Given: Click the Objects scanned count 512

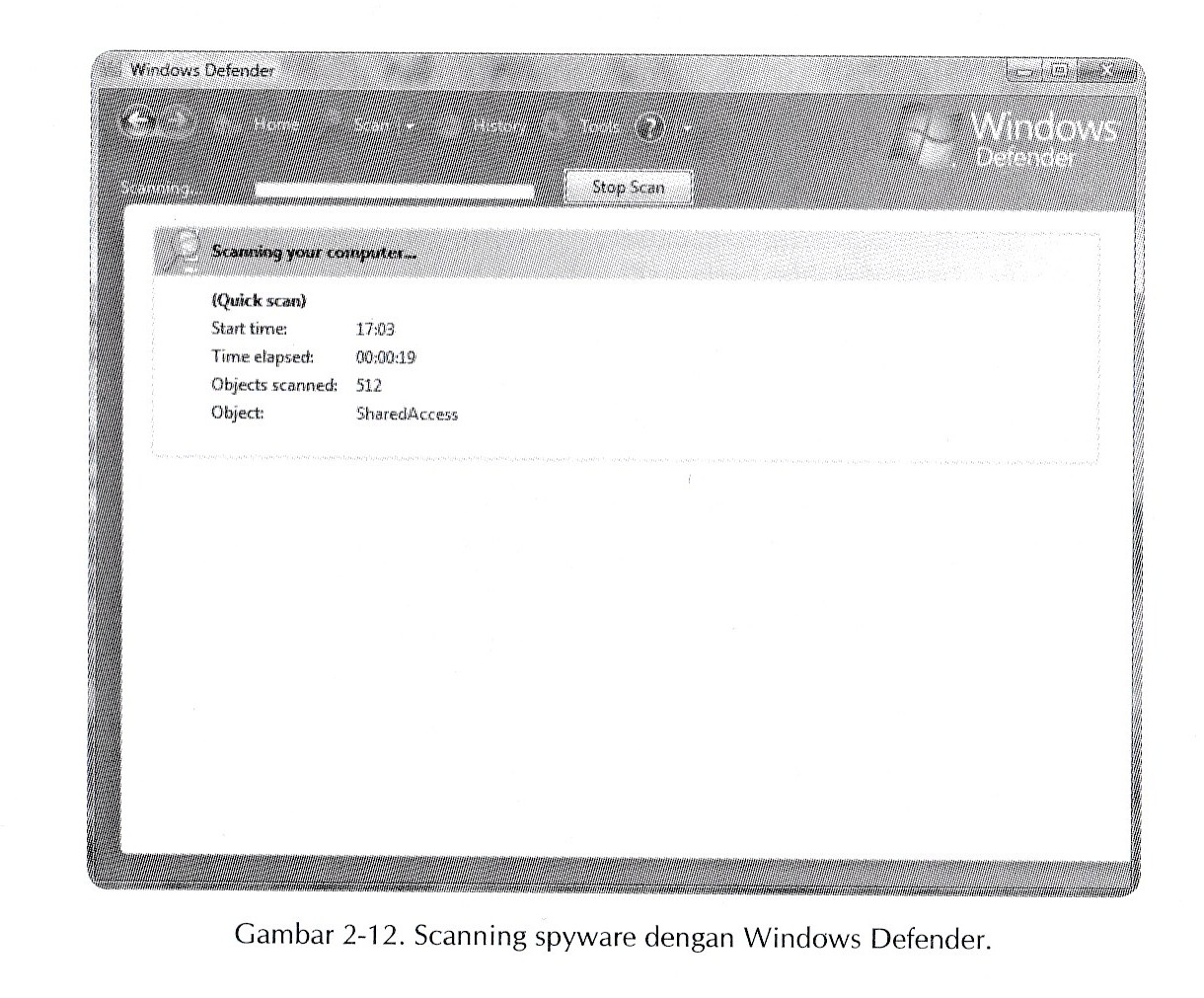Looking at the screenshot, I should point(370,385).
